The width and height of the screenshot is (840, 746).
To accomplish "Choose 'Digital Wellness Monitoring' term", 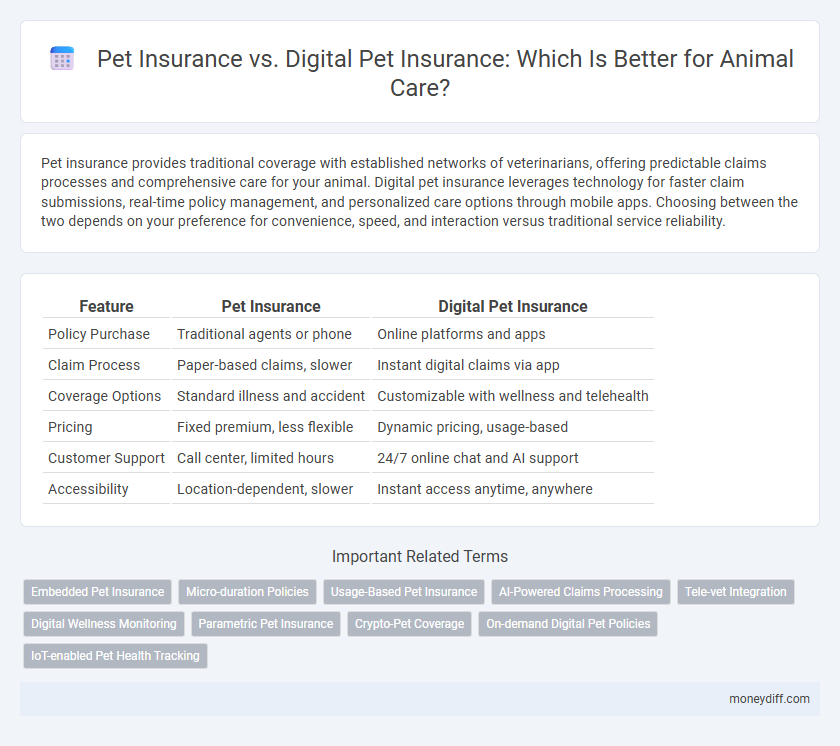I will 103,623.
